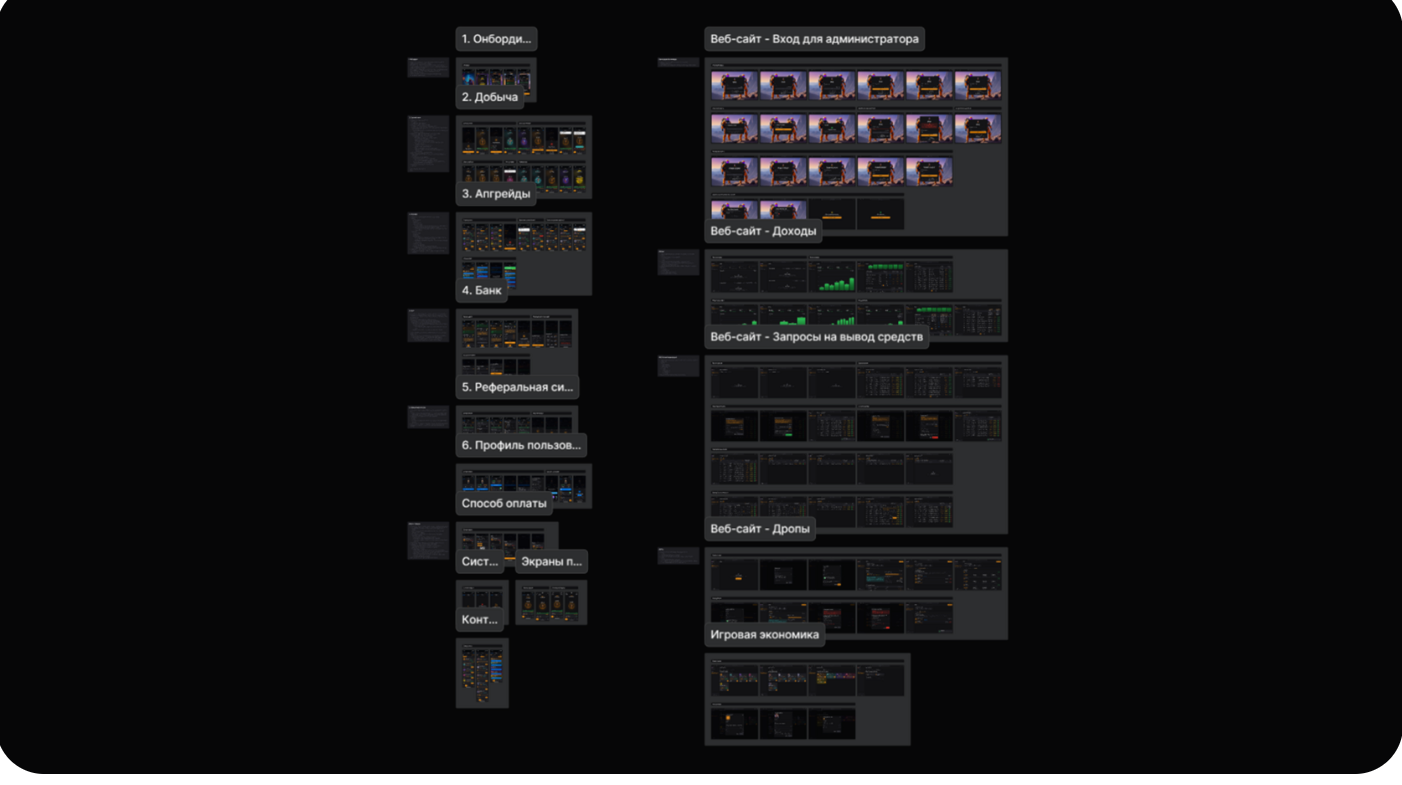Click the "Веб-сайт - Доходы" label
The height and width of the screenshot is (785, 1402).
pos(763,231)
